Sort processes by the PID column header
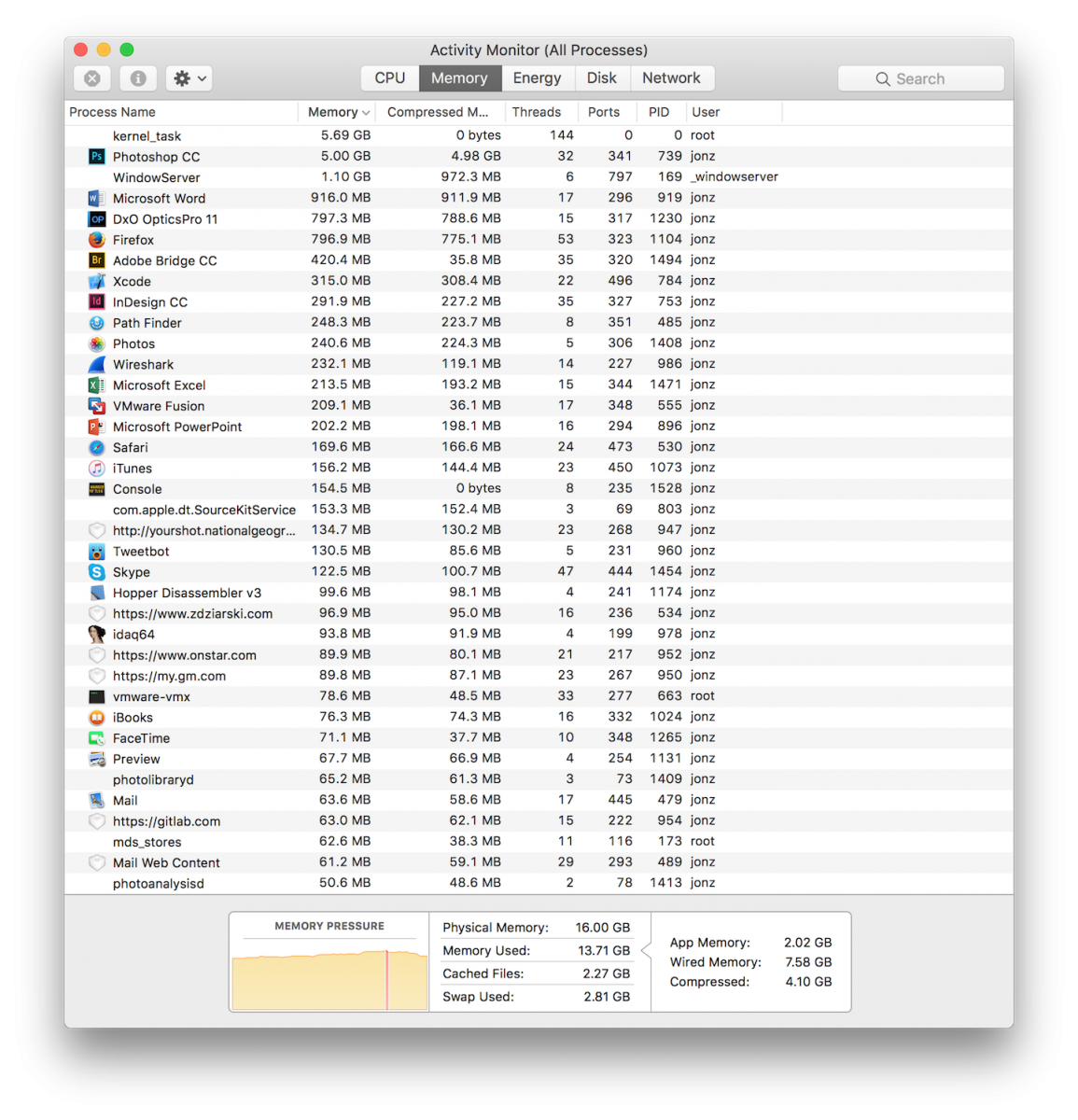This screenshot has height=1120, width=1078. 660,111
